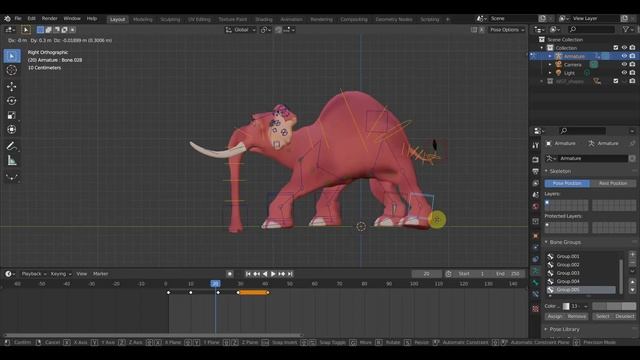This screenshot has height=360, width=640.
Task: Click the bone group Deselect button
Action: (x=624, y=316)
